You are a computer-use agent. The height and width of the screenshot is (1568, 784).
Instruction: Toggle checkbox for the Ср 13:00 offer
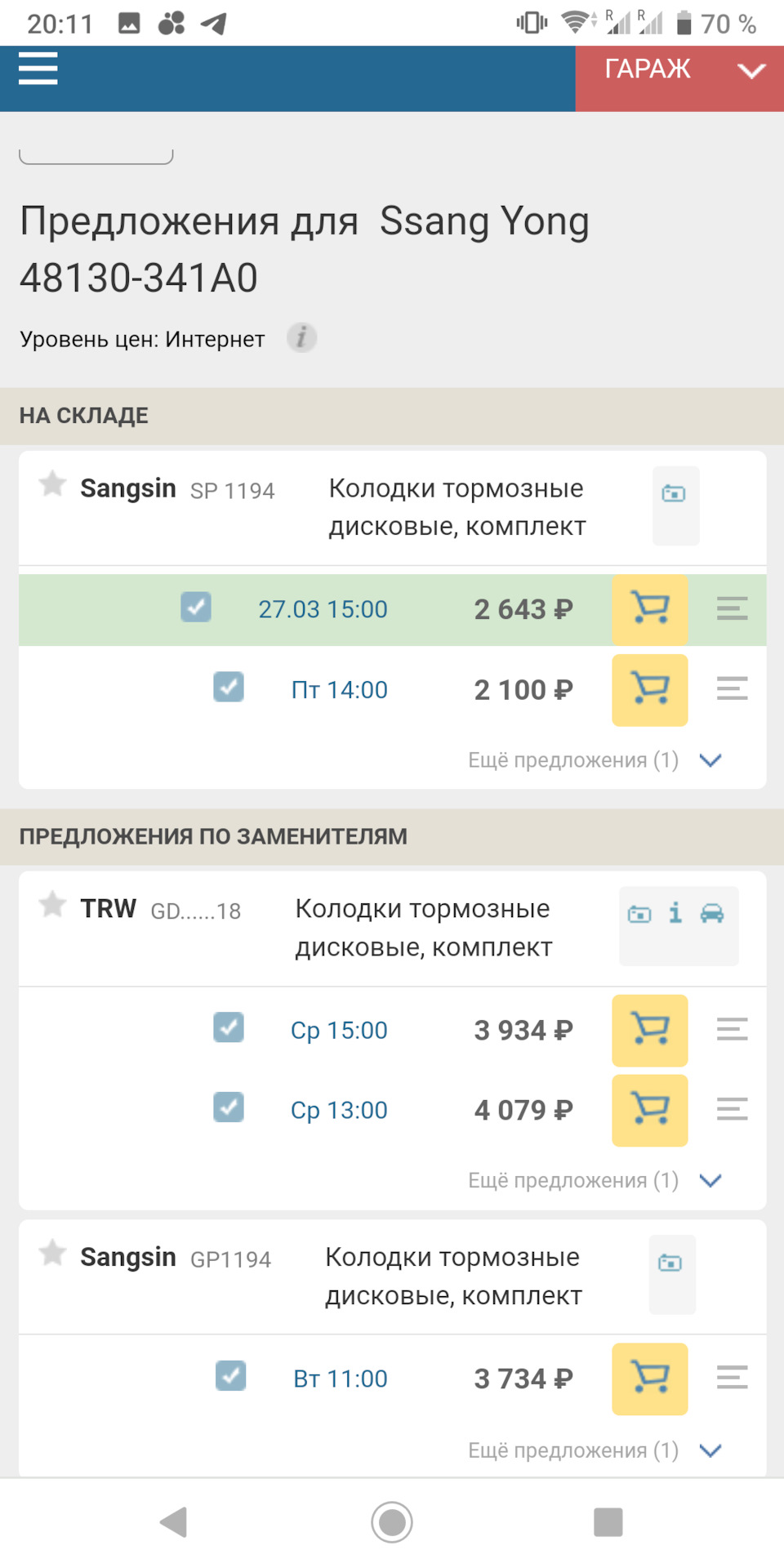click(x=229, y=1108)
